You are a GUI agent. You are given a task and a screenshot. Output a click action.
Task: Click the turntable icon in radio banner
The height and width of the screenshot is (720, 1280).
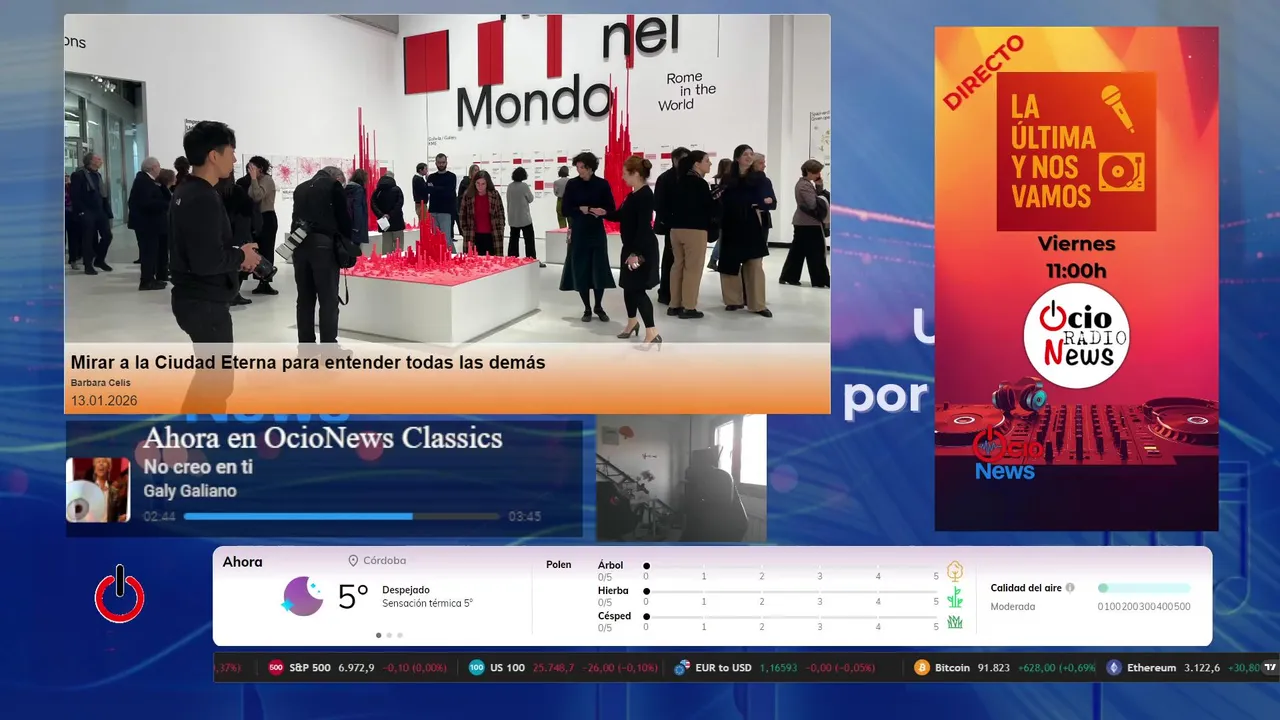tap(1121, 170)
